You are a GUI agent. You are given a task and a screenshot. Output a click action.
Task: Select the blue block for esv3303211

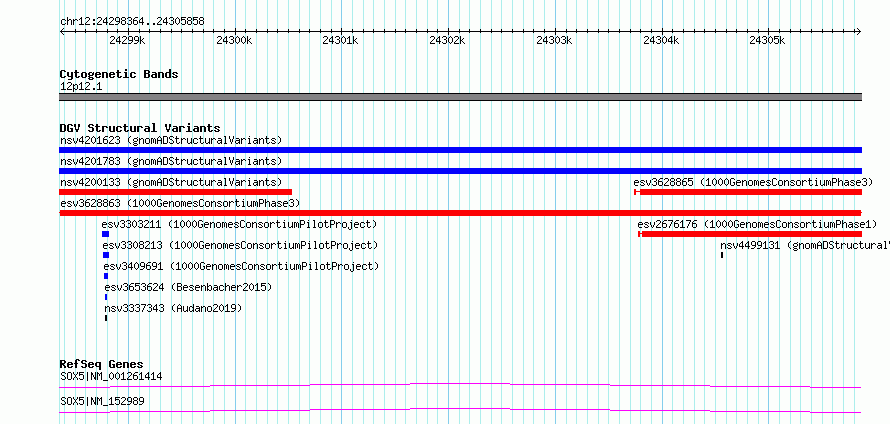[106, 234]
